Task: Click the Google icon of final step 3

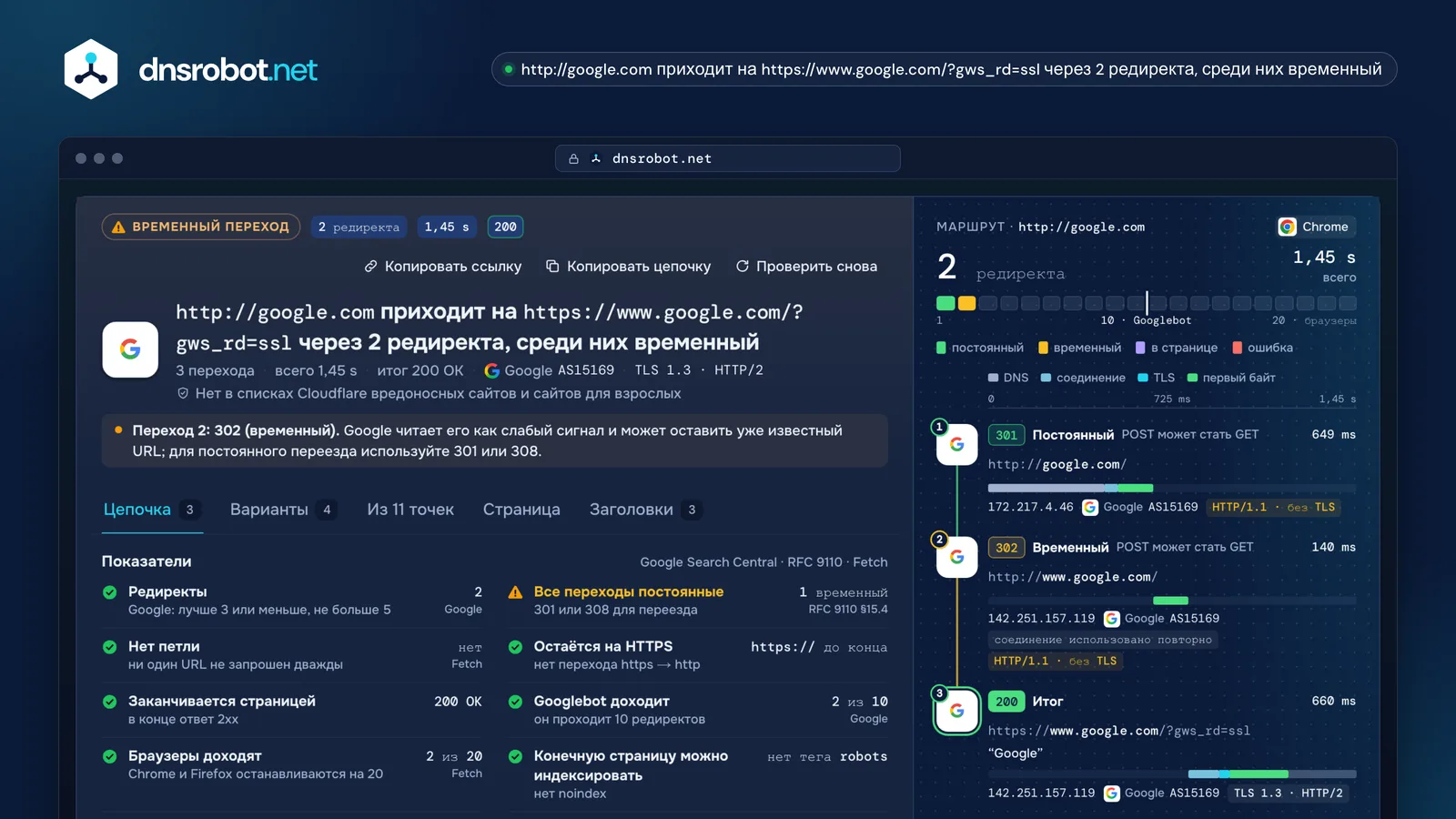Action: click(957, 711)
